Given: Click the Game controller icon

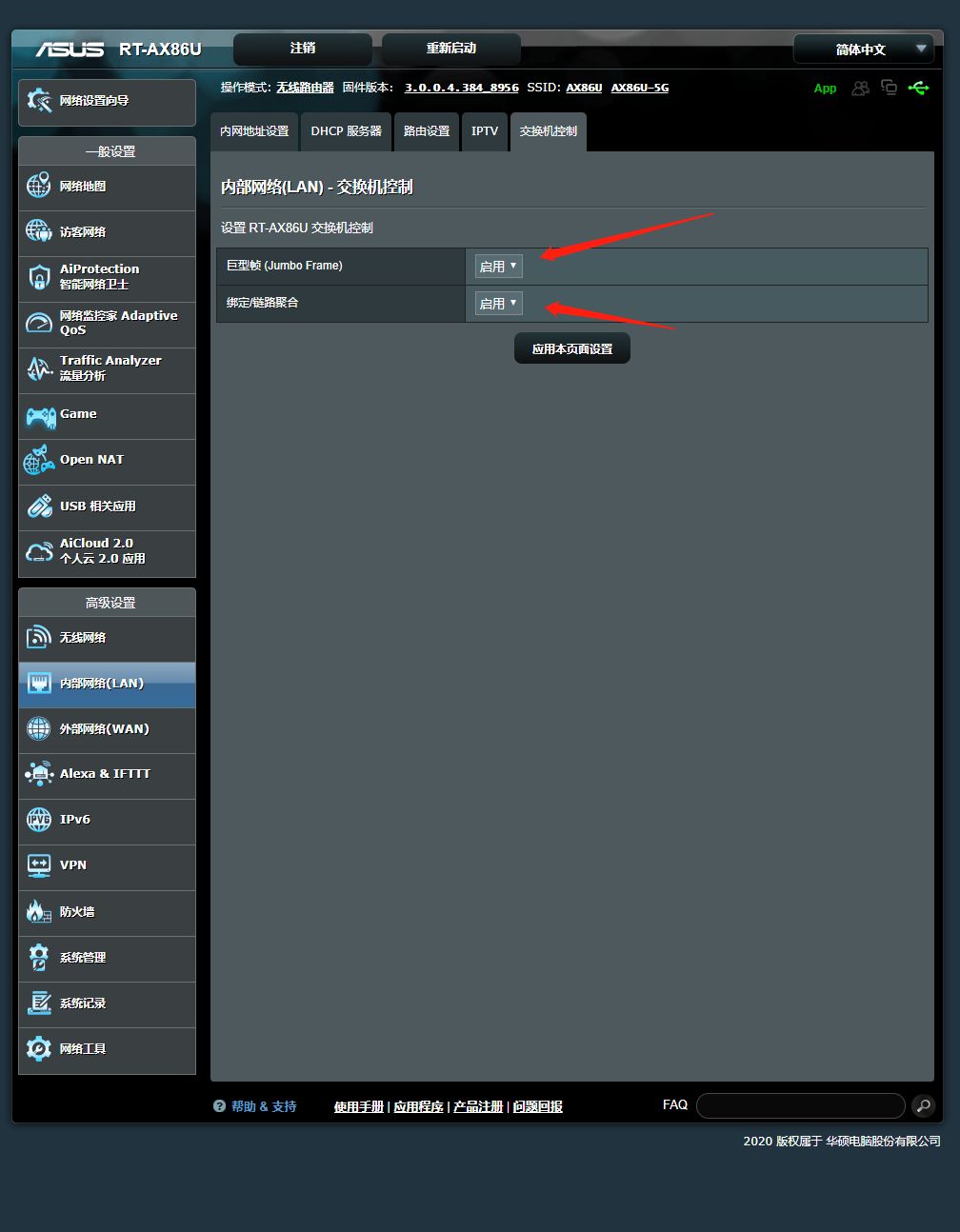Looking at the screenshot, I should [x=40, y=415].
